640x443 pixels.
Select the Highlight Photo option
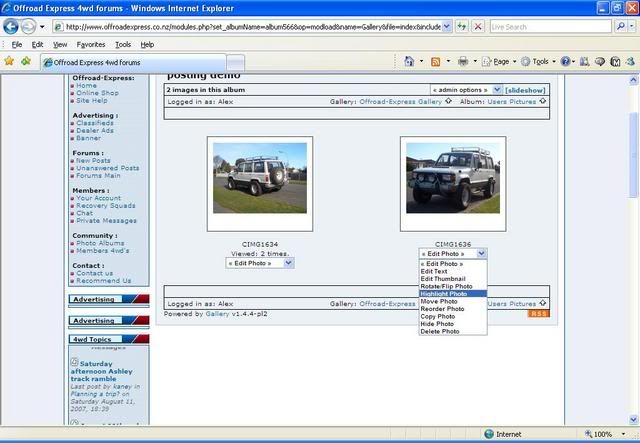453,294
